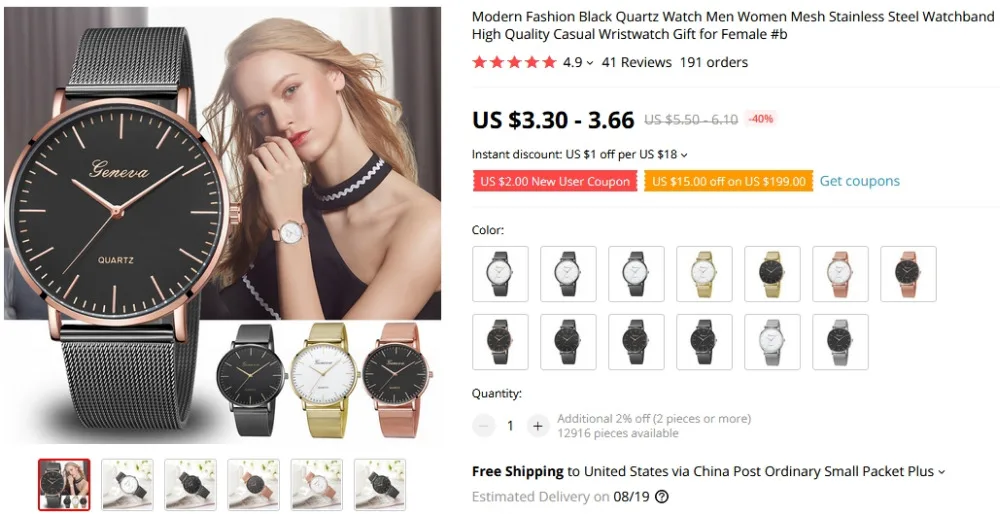Claim the US $15.00 off on US $199.00 coupon
This screenshot has width=1000, height=514.
click(728, 181)
